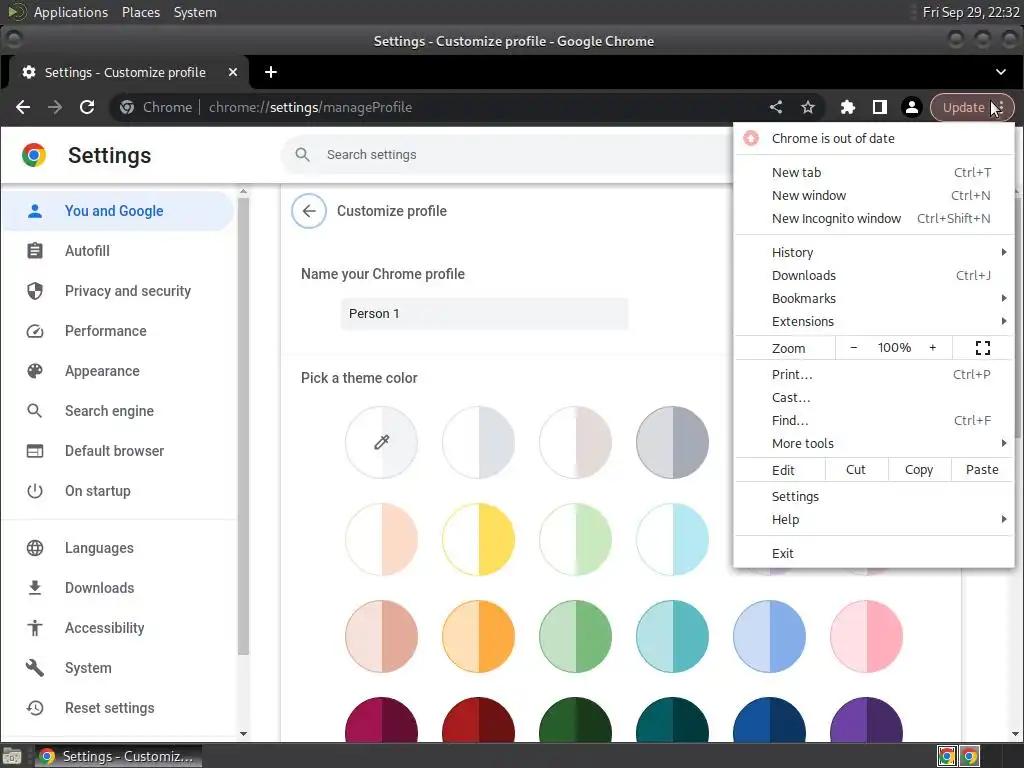
Task: Choose New window from the menu
Action: click(874, 195)
